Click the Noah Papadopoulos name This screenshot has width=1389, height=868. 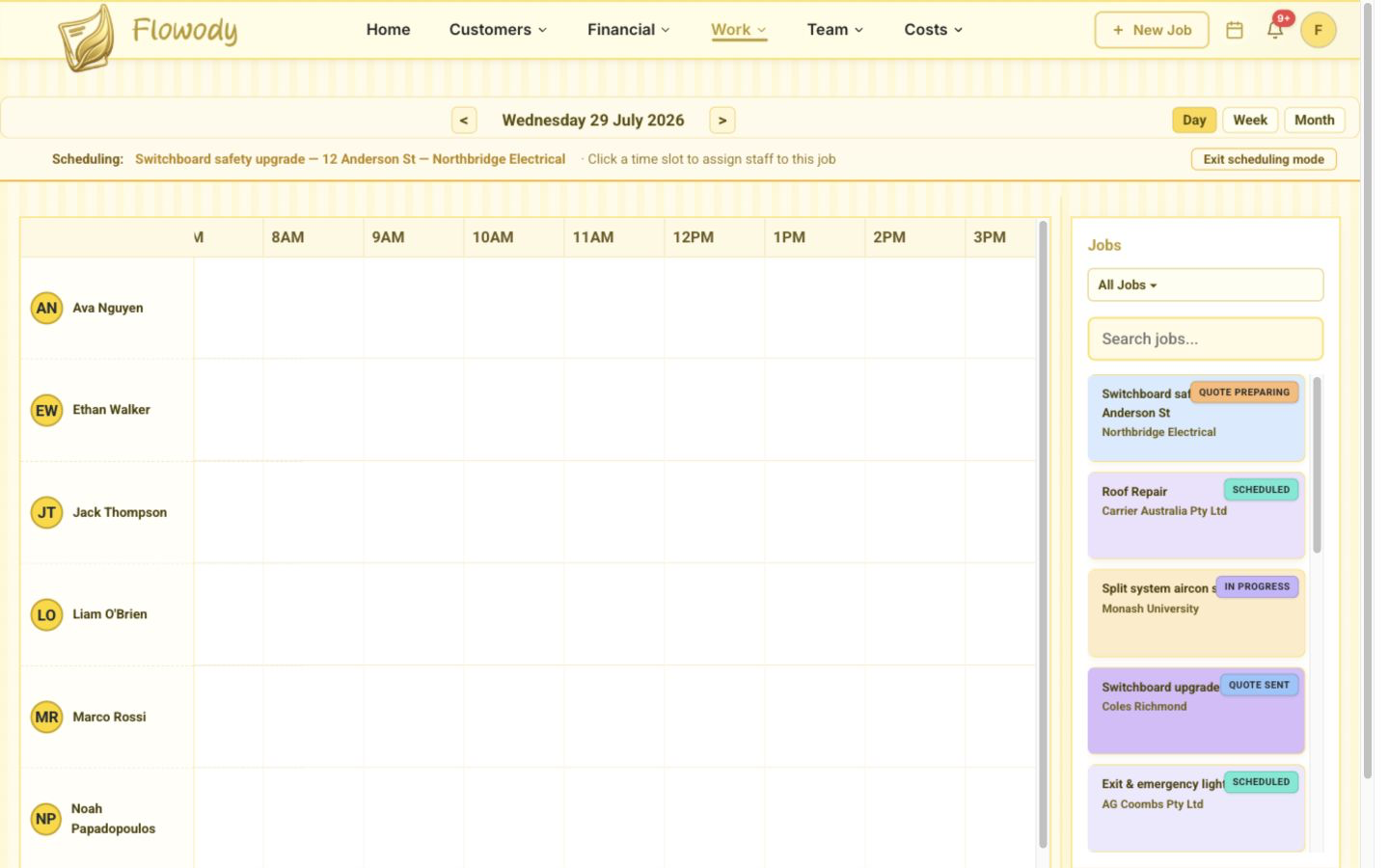coord(113,819)
